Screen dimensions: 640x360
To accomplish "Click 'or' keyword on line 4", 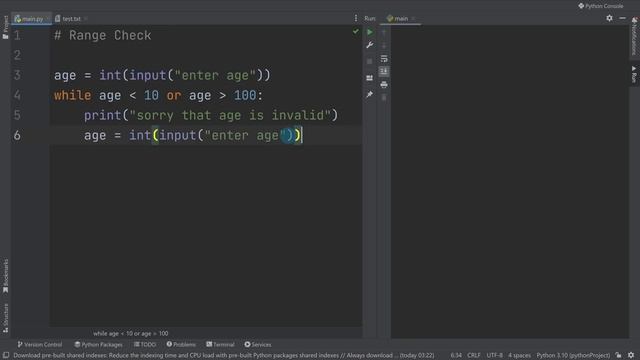I will 173,96.
